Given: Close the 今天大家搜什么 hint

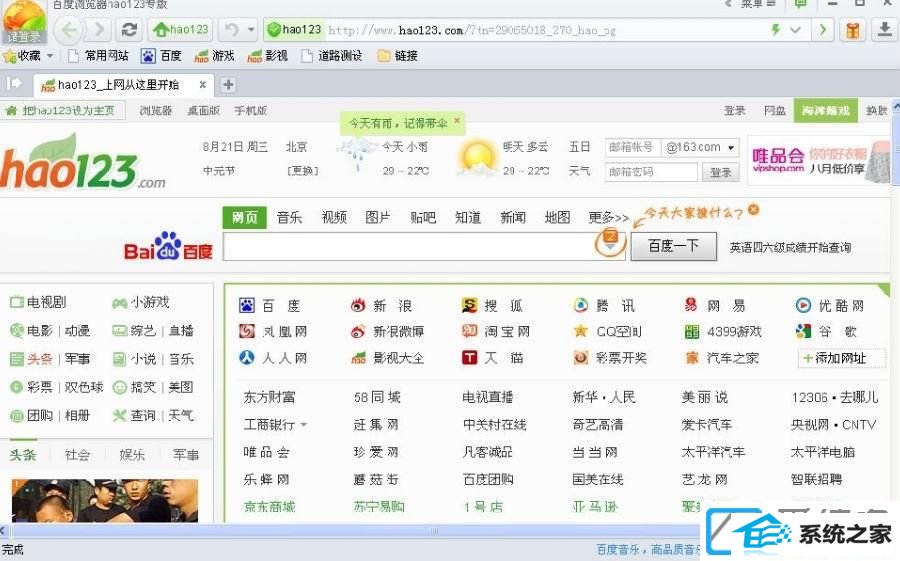Looking at the screenshot, I should point(753,210).
